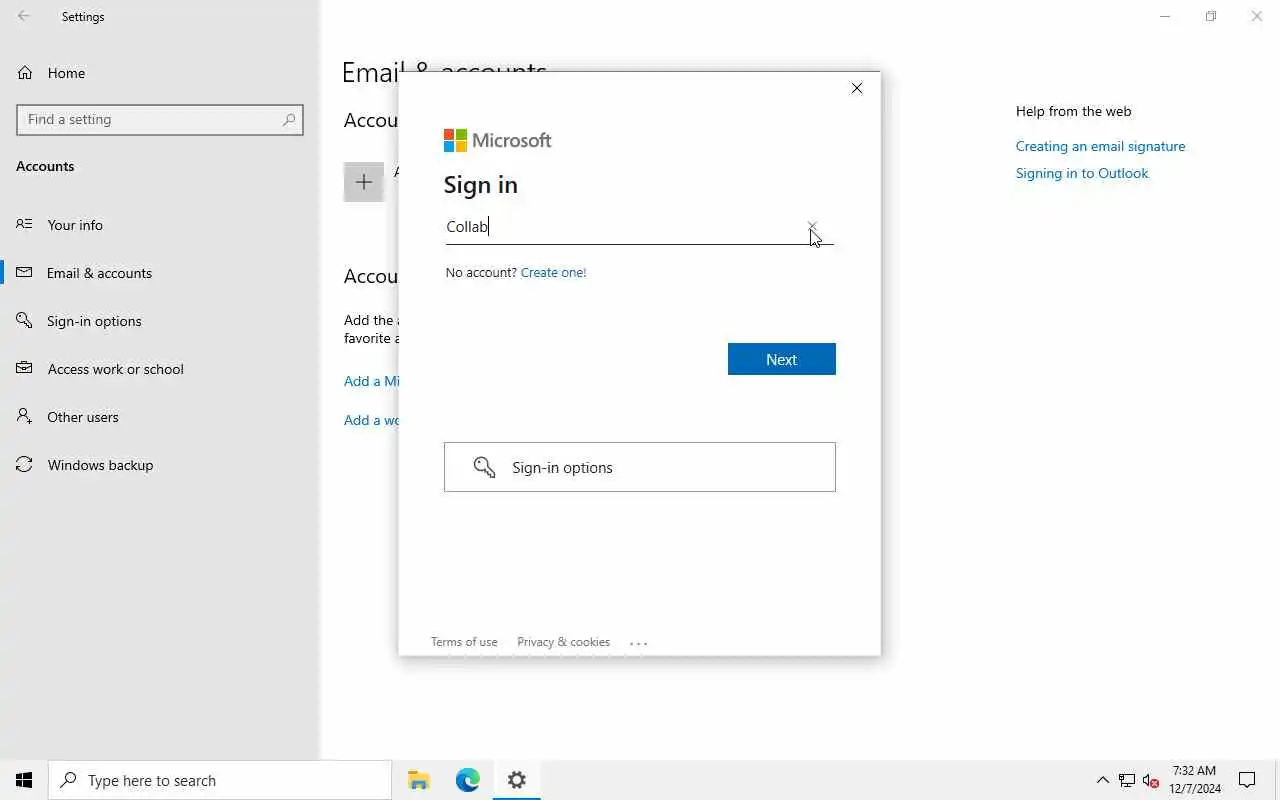Click the muted volume icon in tray

click(x=1151, y=780)
